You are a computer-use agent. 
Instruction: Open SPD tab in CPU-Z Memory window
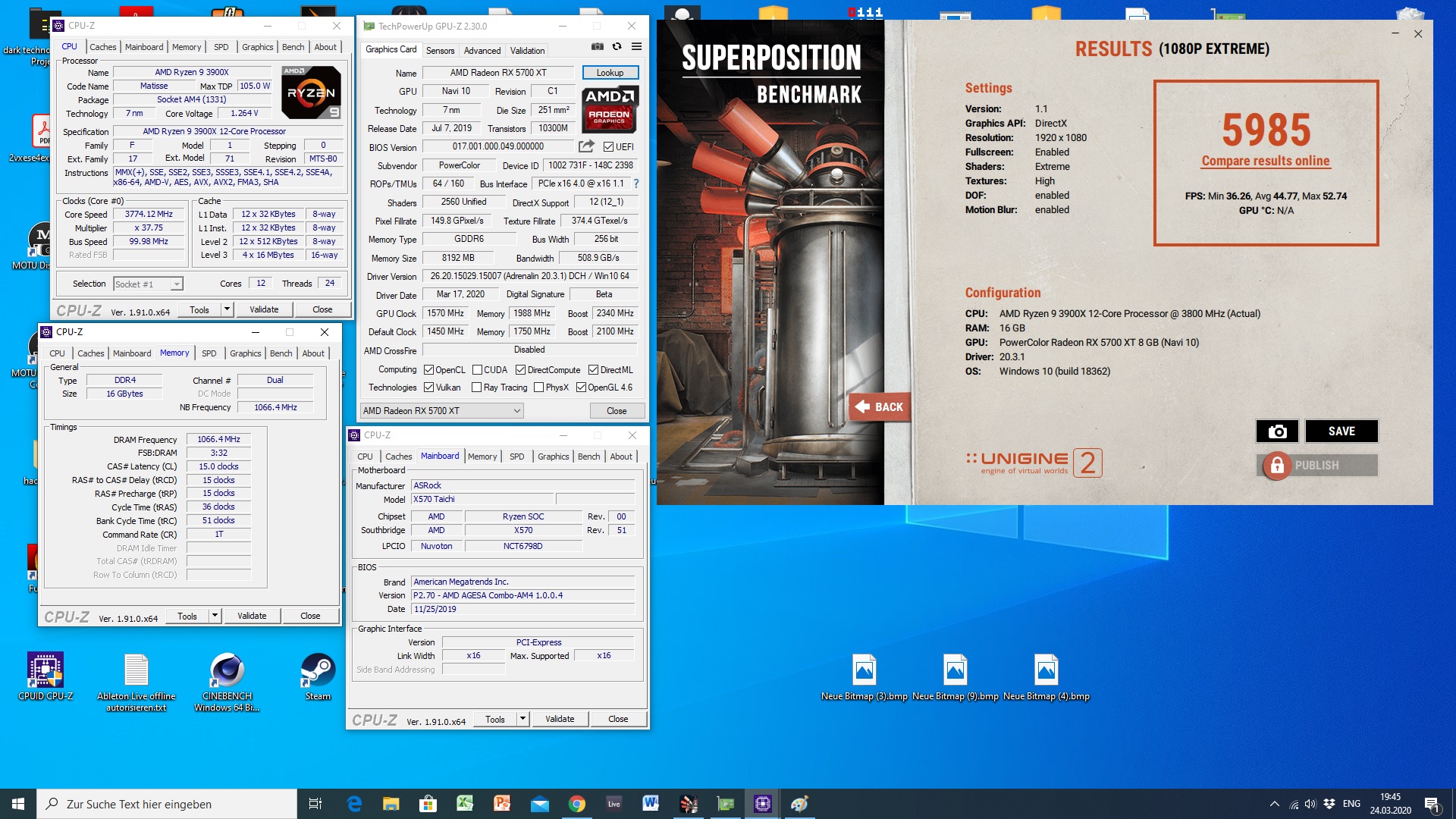click(209, 353)
